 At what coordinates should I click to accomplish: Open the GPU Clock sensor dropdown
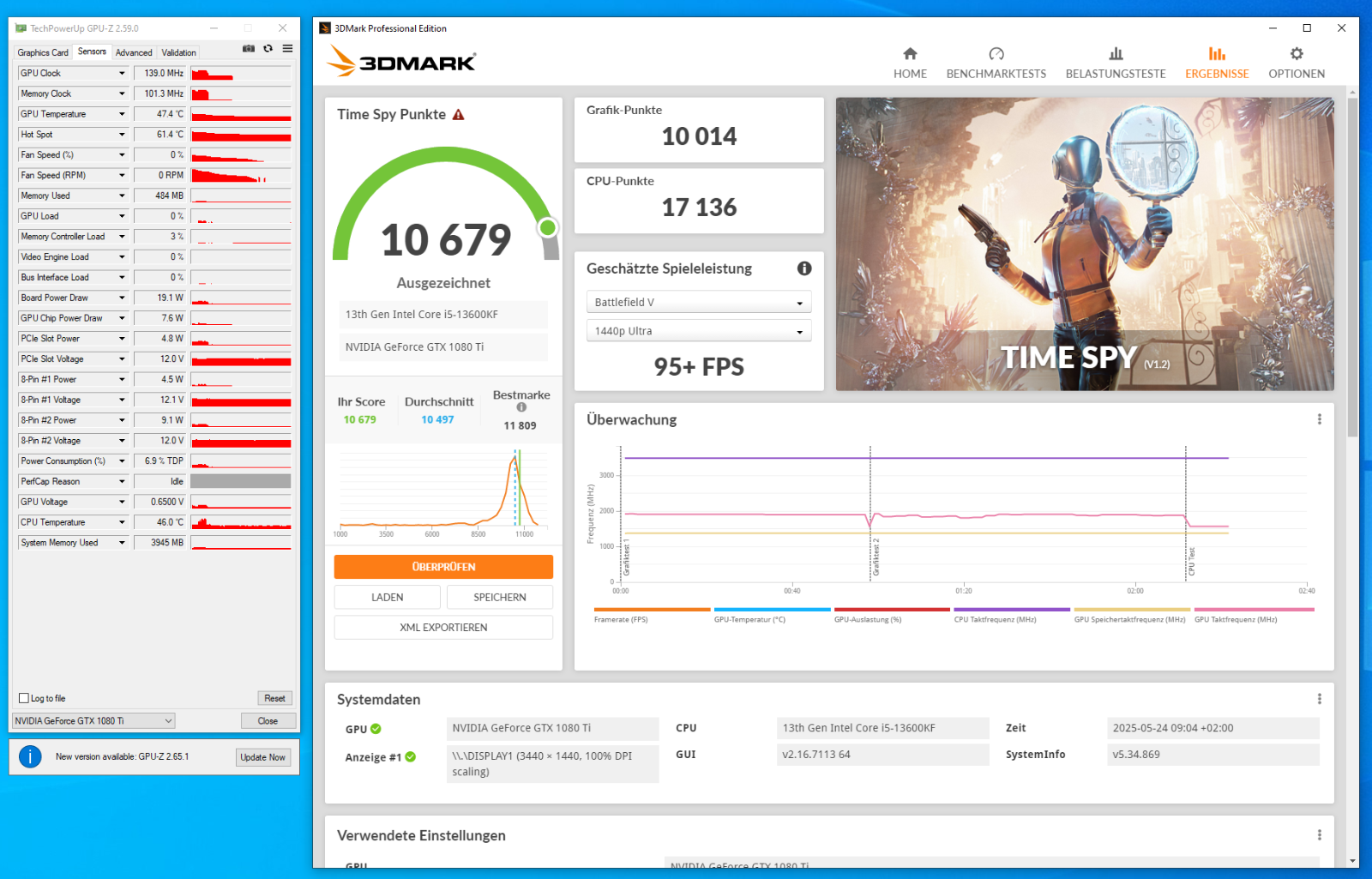(122, 74)
